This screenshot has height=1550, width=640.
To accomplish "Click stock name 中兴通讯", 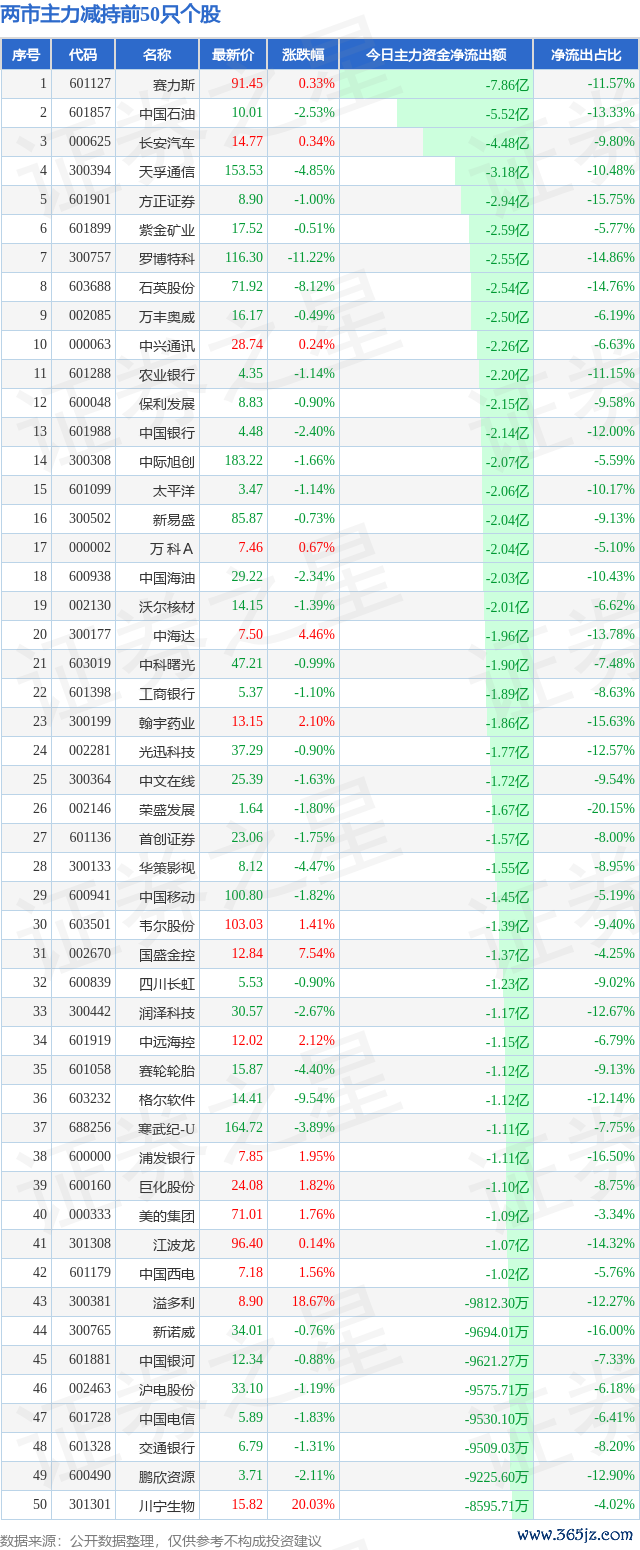I will (174, 345).
